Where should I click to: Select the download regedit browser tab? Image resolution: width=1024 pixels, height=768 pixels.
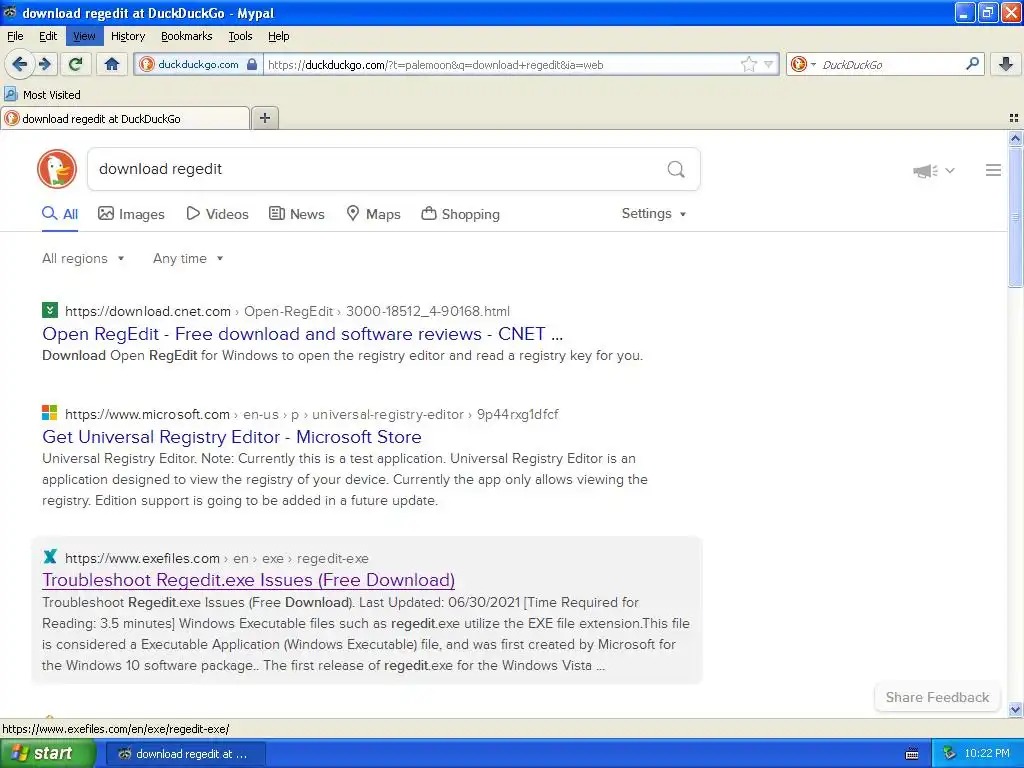point(125,118)
